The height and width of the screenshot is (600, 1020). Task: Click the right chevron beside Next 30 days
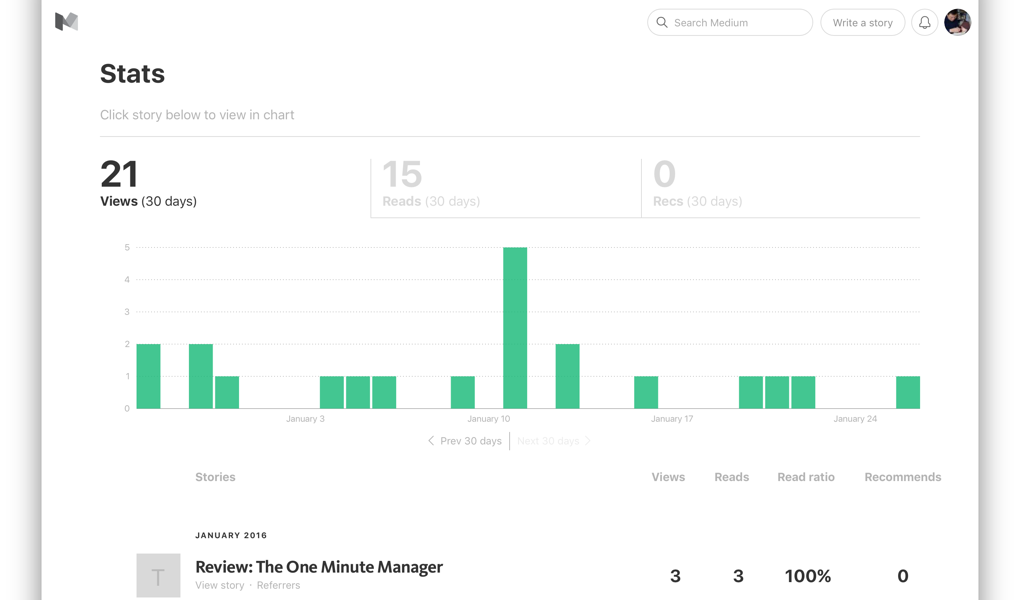click(588, 440)
